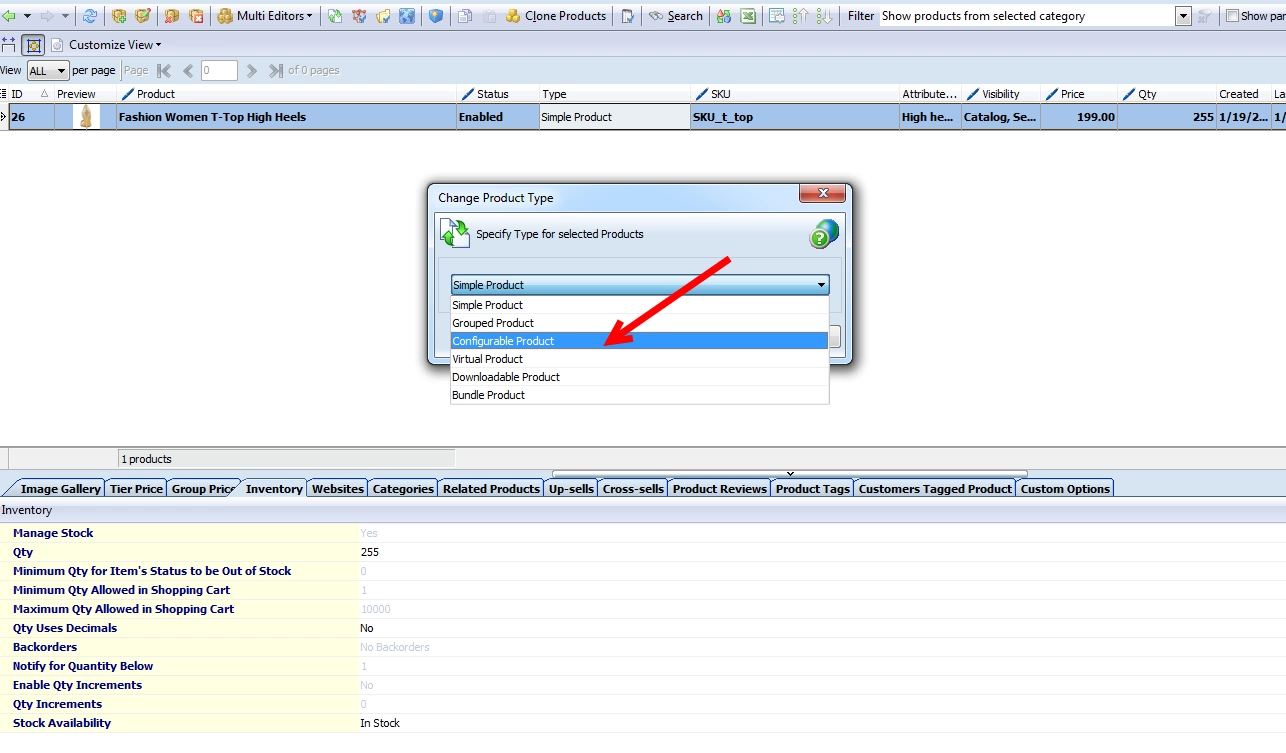Toggle the Show parent checkbox at top right
The width and height of the screenshot is (1286, 753).
click(1232, 16)
